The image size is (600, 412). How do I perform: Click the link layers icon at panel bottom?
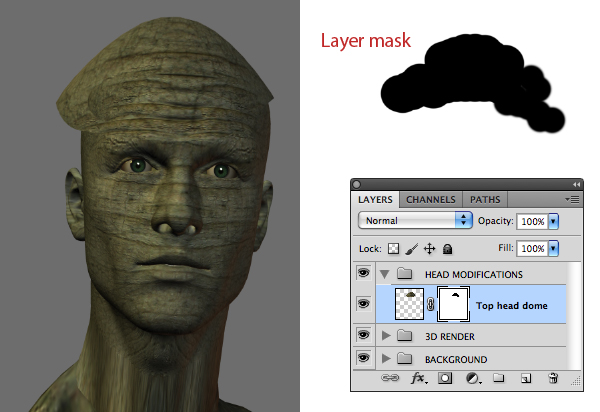[x=390, y=378]
